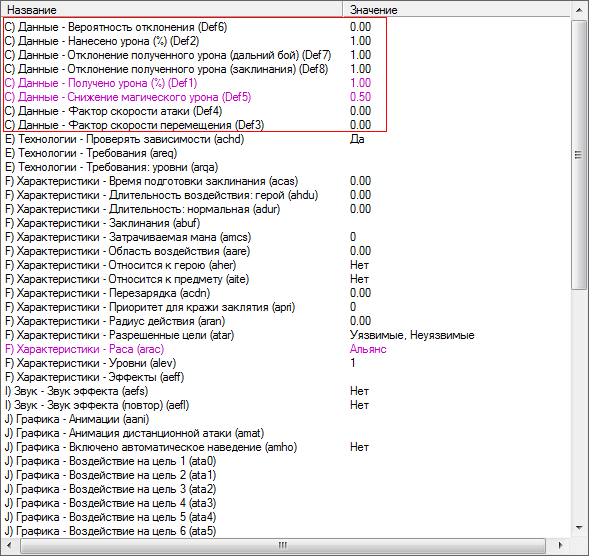The width and height of the screenshot is (589, 556).
Task: Click value Да for Проверять зависимости
Action: pyautogui.click(x=357, y=139)
